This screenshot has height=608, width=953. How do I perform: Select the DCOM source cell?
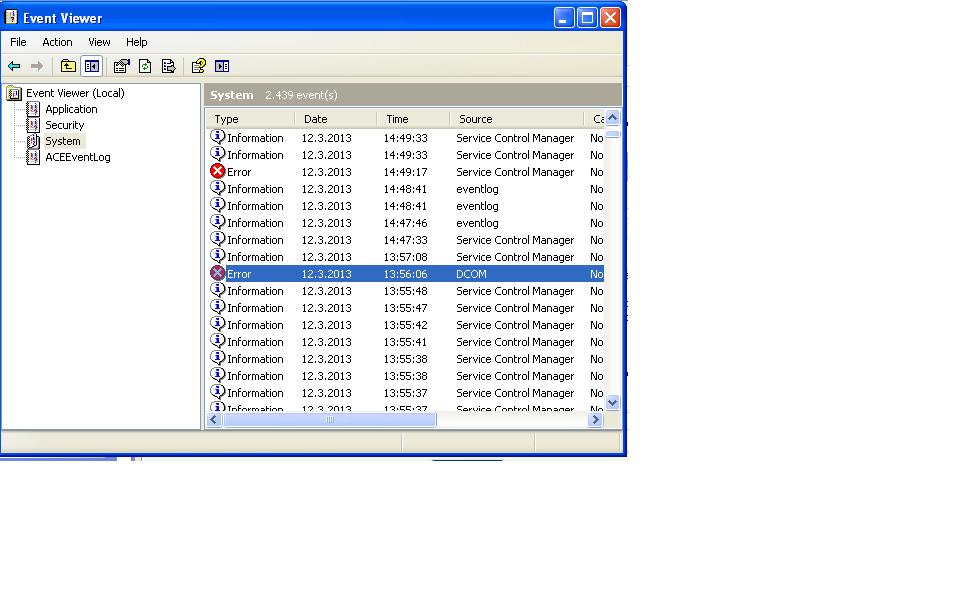tap(472, 274)
